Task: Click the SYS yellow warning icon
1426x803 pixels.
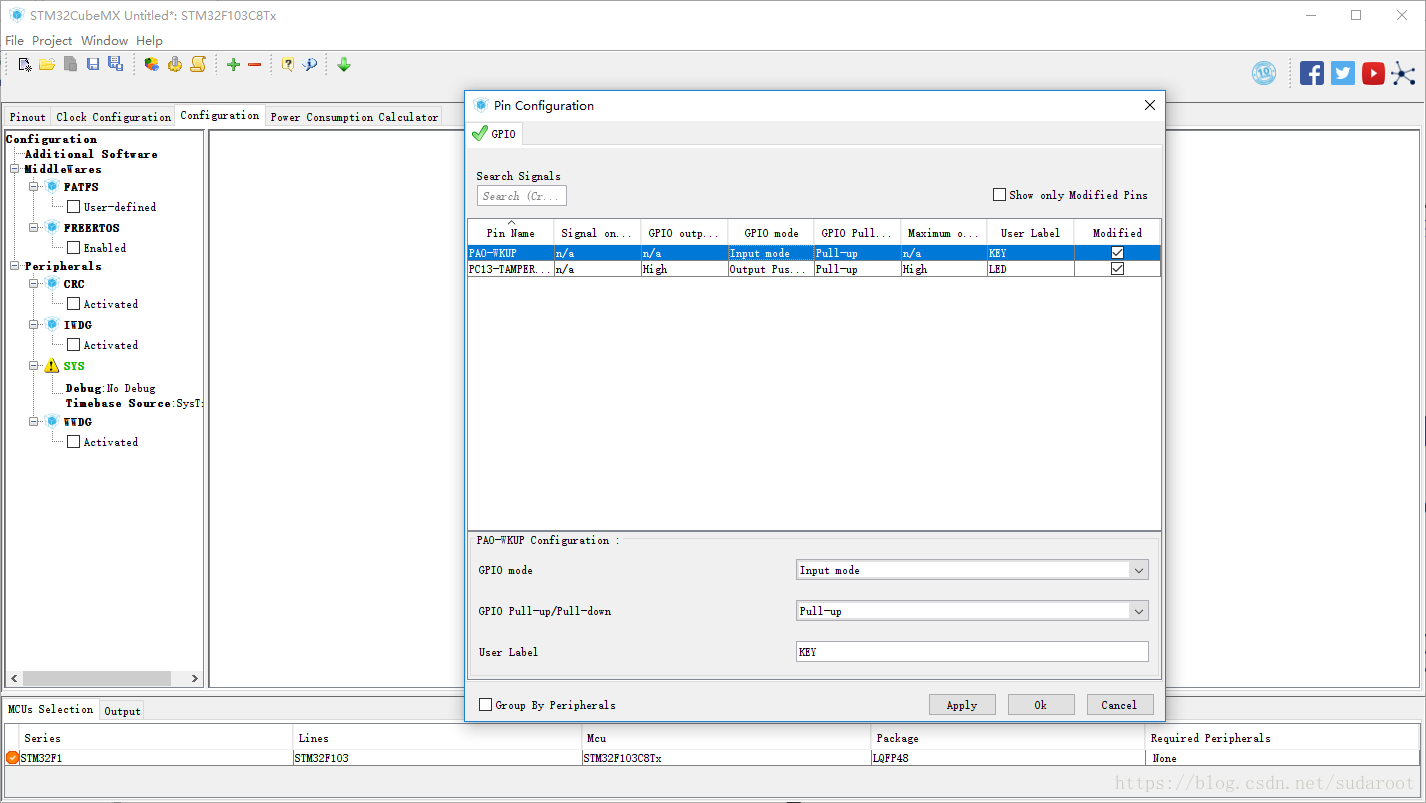Action: tap(52, 366)
